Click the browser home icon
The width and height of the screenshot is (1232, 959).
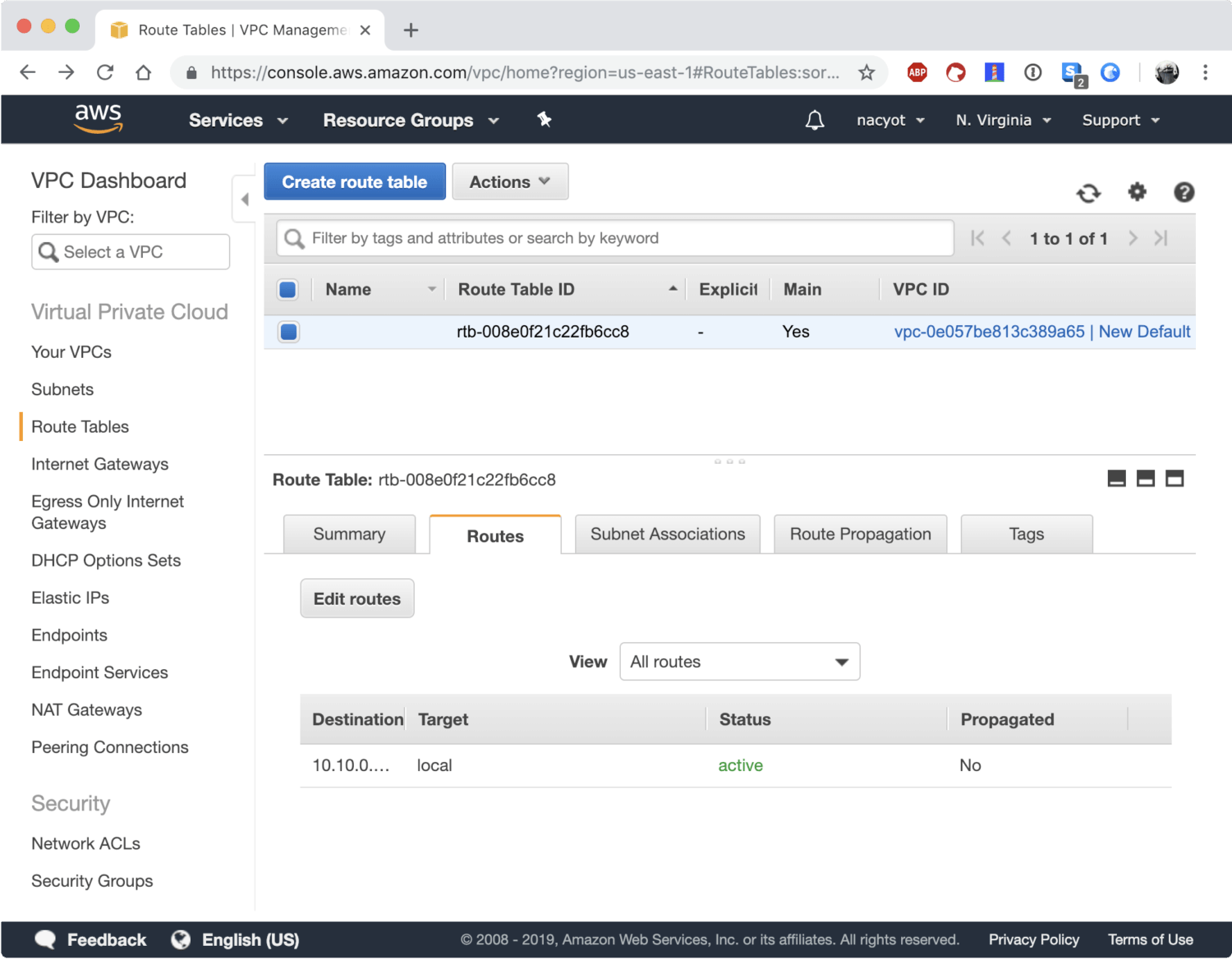[x=143, y=72]
